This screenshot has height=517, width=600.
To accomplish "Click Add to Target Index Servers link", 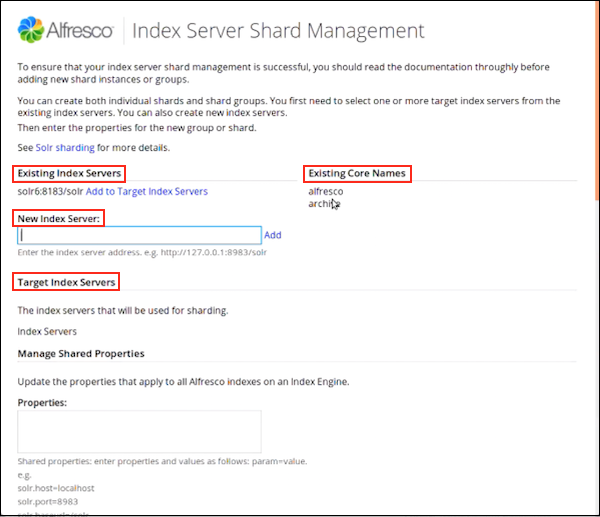I will pyautogui.click(x=147, y=191).
